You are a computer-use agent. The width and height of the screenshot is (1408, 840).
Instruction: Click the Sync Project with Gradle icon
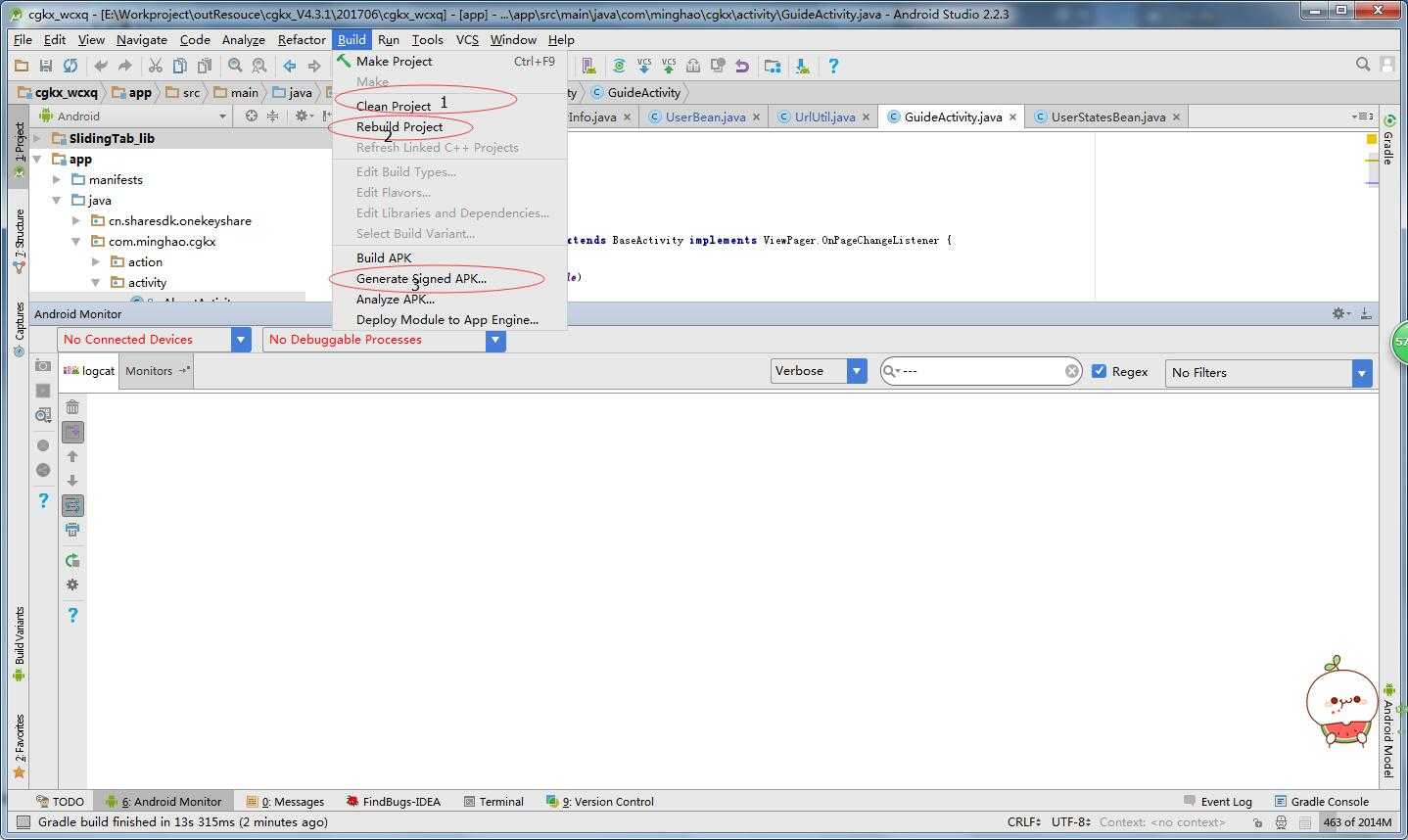click(x=619, y=66)
